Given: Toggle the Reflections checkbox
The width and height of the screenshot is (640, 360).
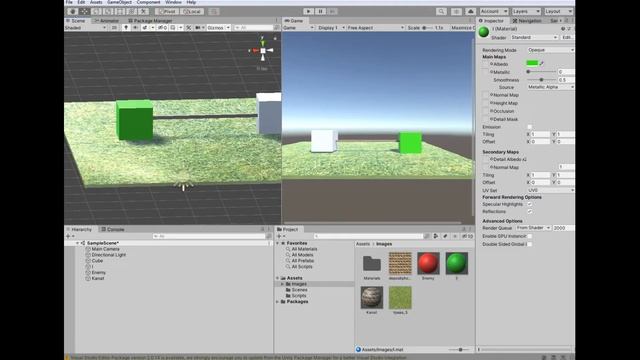Looking at the screenshot, I should pyautogui.click(x=529, y=211).
